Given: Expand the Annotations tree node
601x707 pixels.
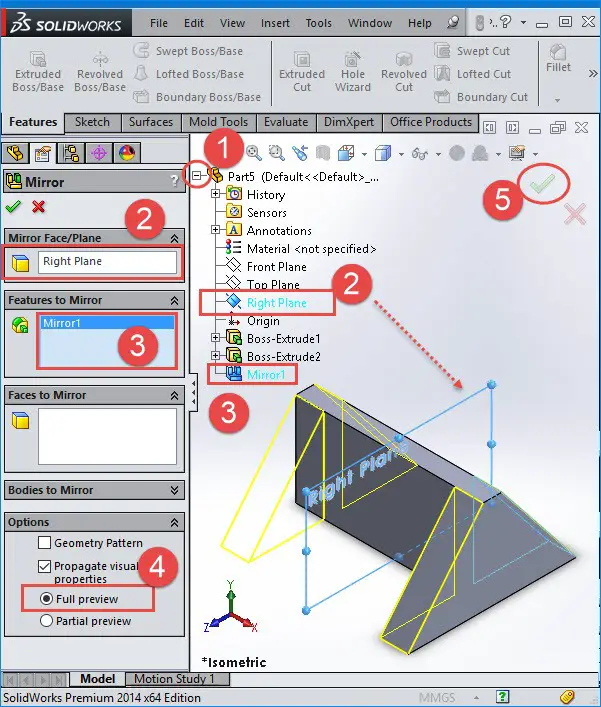Looking at the screenshot, I should click(x=216, y=230).
